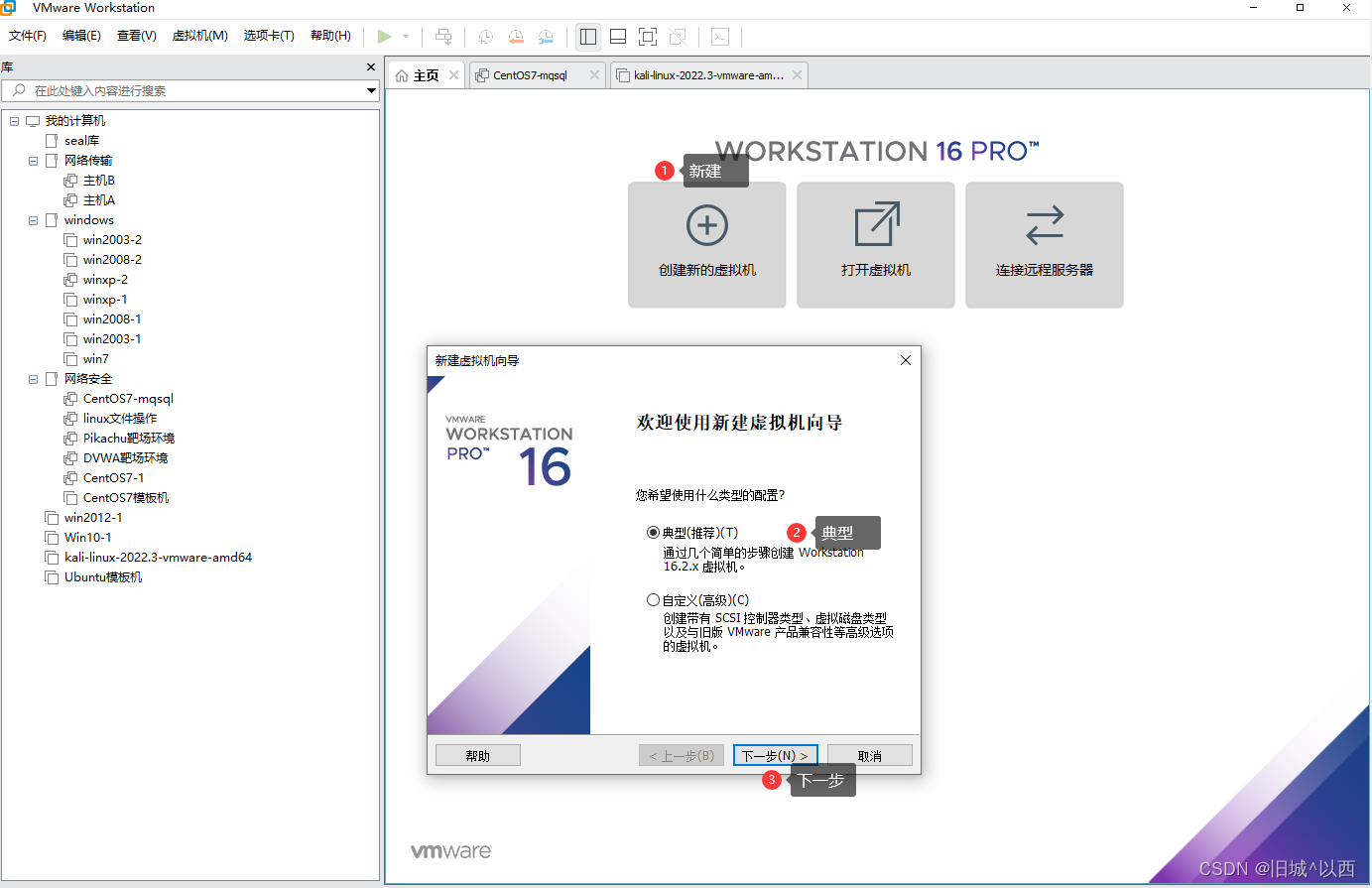The width and height of the screenshot is (1372, 888).
Task: Toggle the show library panel icon
Action: coord(588,37)
